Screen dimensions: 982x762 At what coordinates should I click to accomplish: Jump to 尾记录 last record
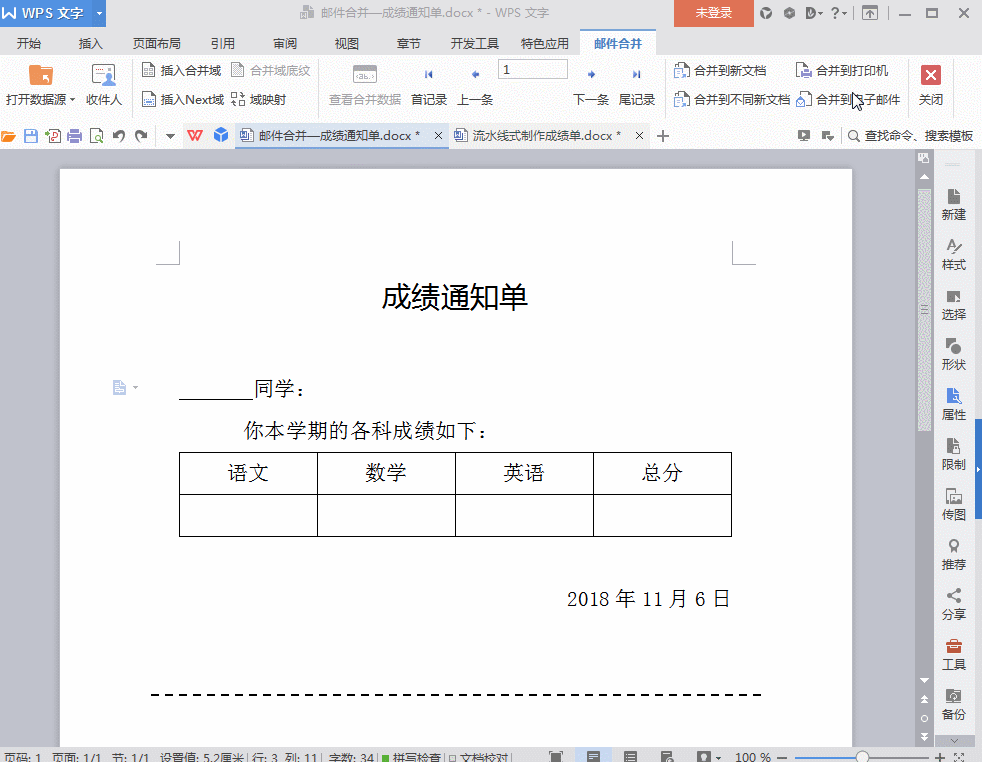[x=636, y=86]
